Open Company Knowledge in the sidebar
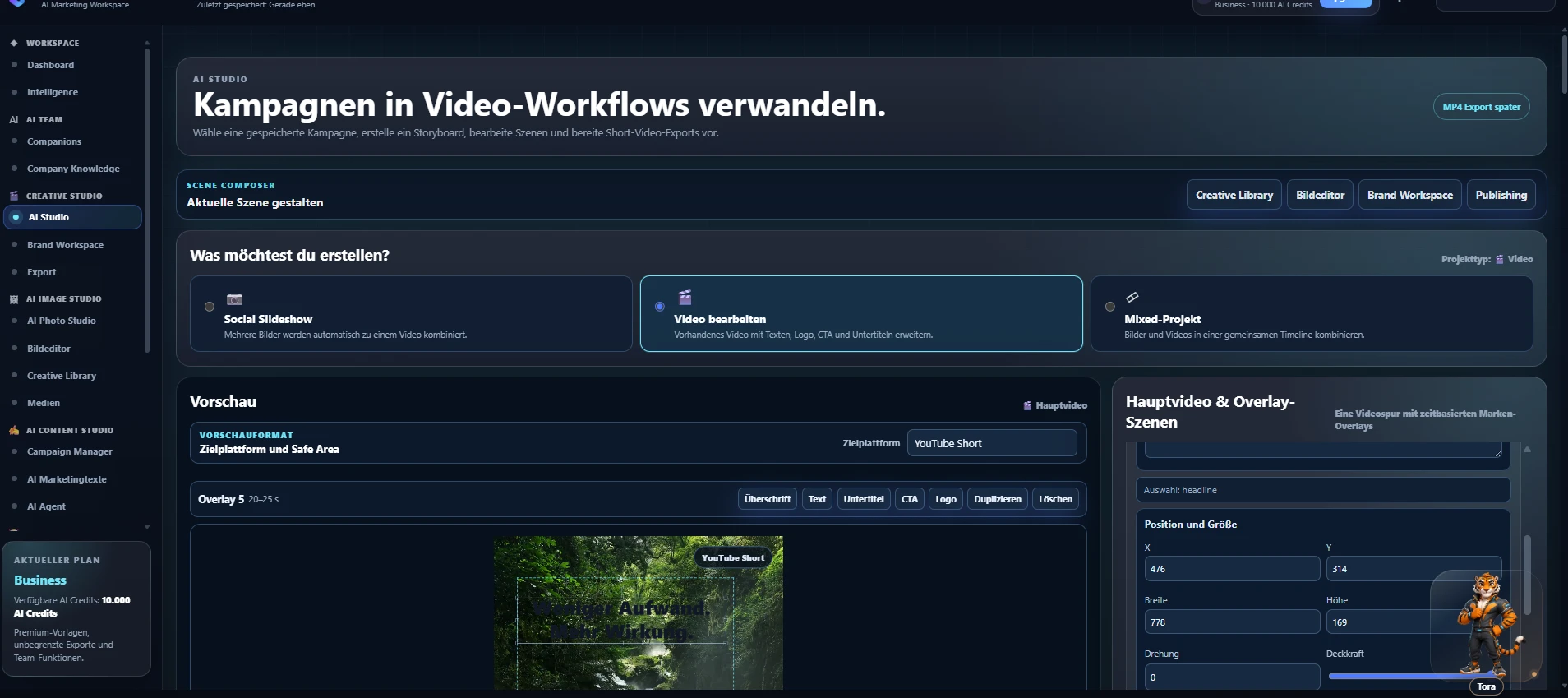This screenshot has width=1568, height=698. pos(72,169)
